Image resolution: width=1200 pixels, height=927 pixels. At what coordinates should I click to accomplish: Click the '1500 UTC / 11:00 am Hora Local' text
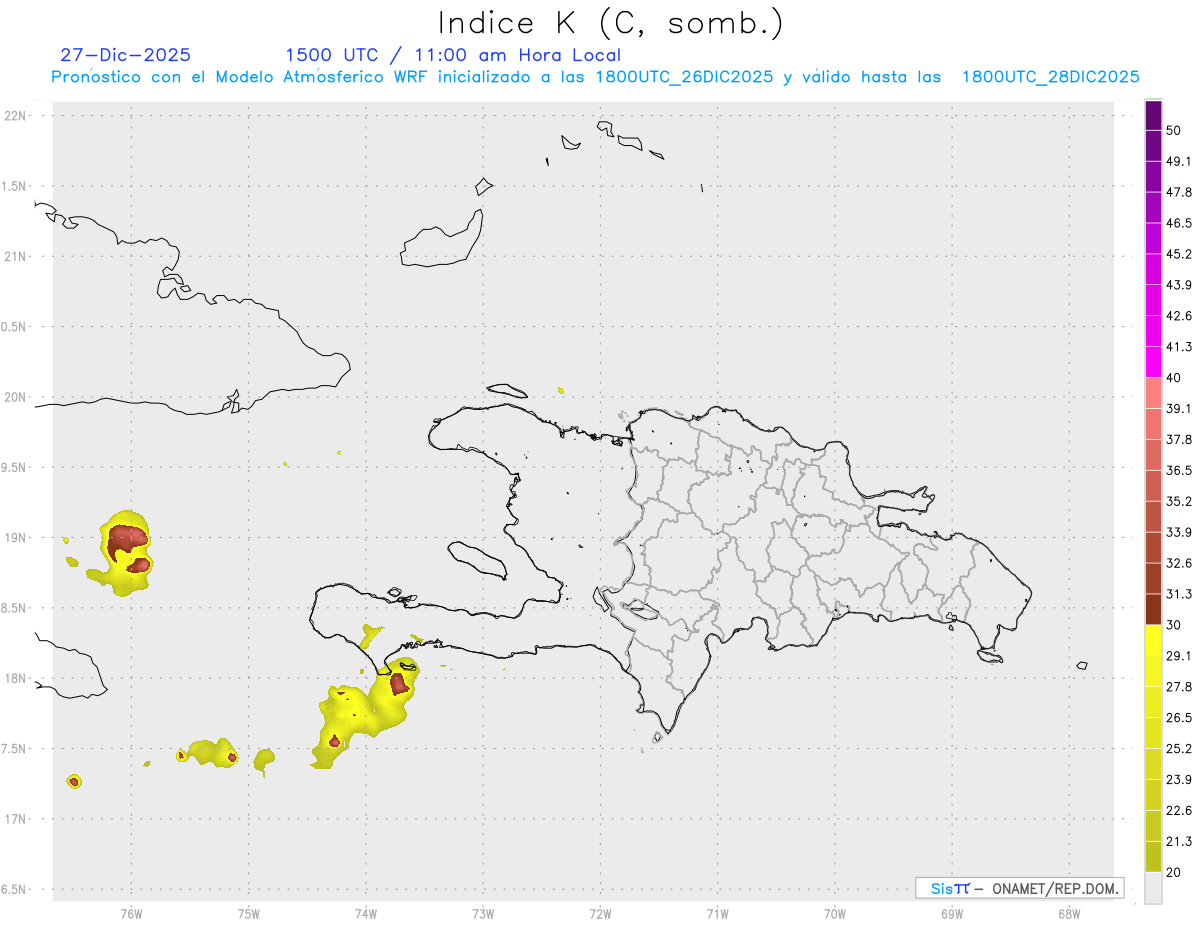coord(453,55)
